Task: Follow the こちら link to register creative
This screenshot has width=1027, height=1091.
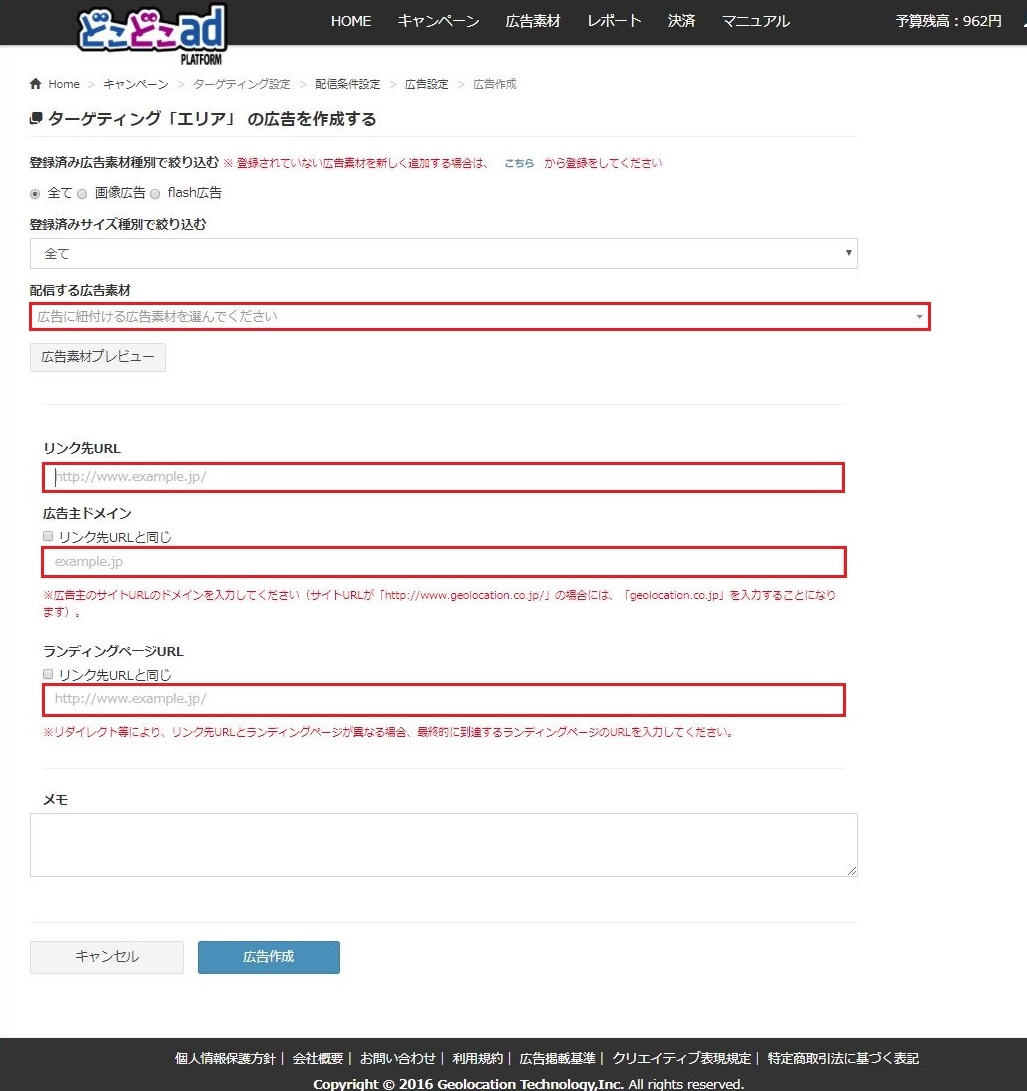Action: click(x=519, y=163)
